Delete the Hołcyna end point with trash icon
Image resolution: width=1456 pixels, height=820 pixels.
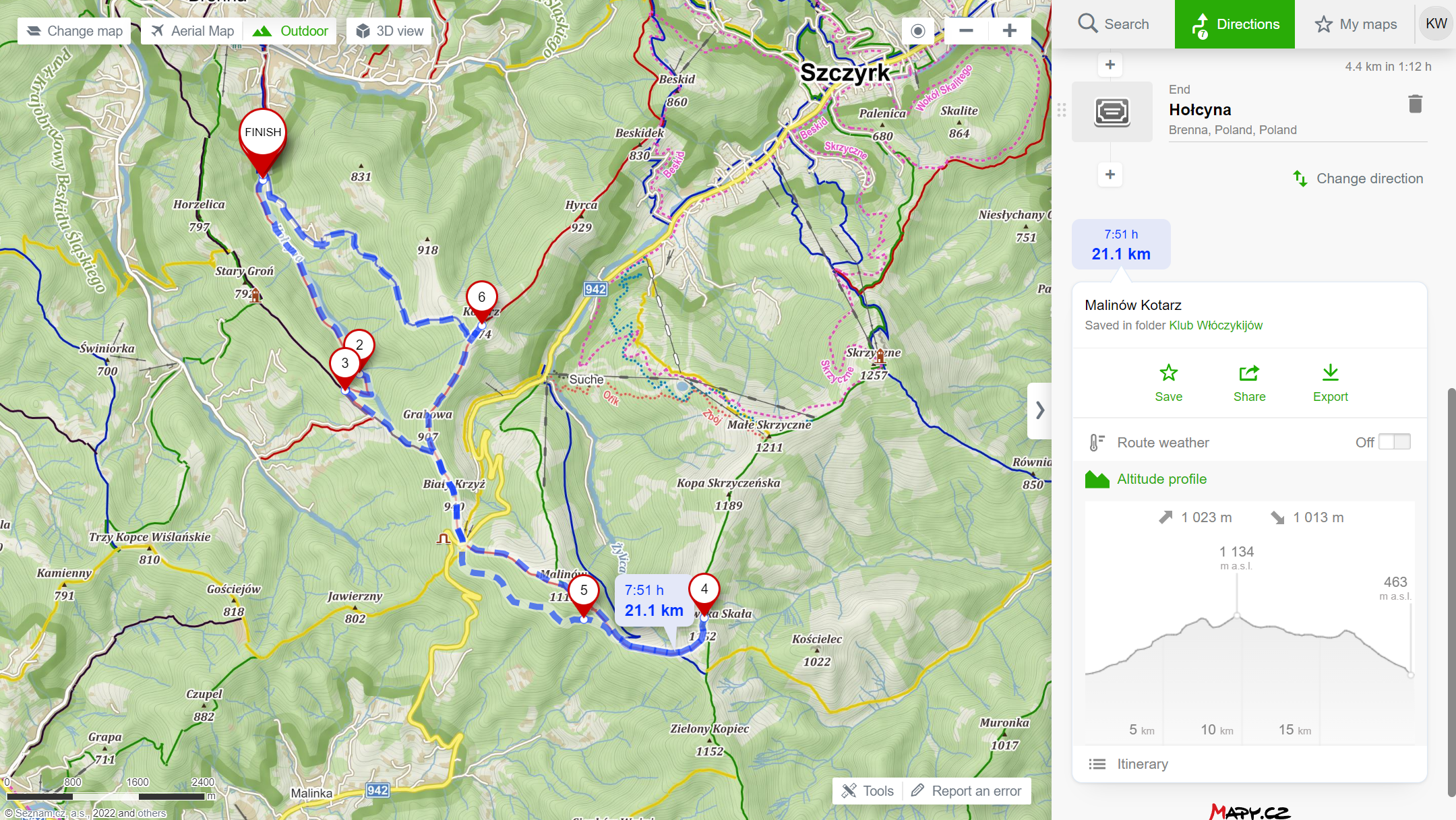coord(1415,104)
